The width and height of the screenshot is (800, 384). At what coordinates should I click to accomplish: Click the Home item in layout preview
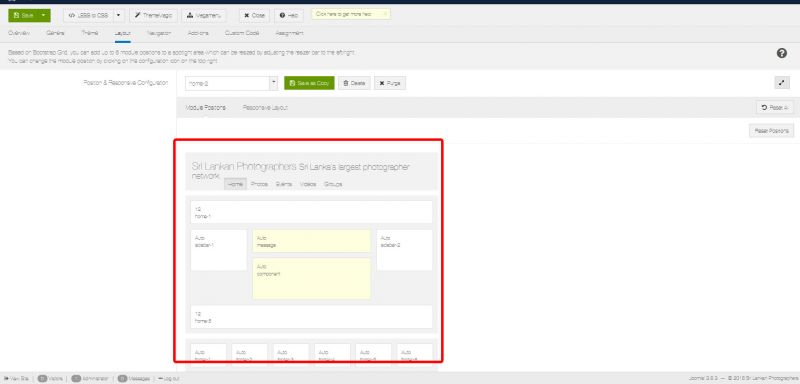coord(235,184)
